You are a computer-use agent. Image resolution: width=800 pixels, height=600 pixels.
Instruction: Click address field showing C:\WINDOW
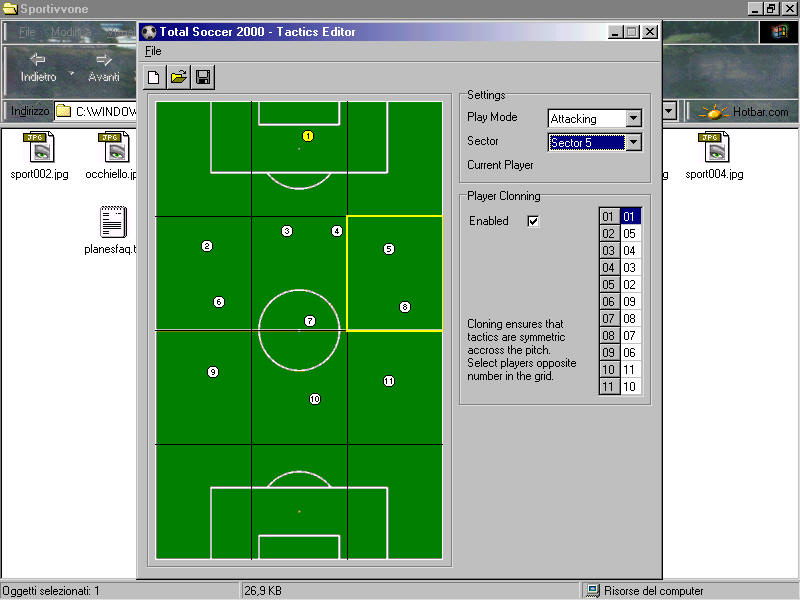96,111
